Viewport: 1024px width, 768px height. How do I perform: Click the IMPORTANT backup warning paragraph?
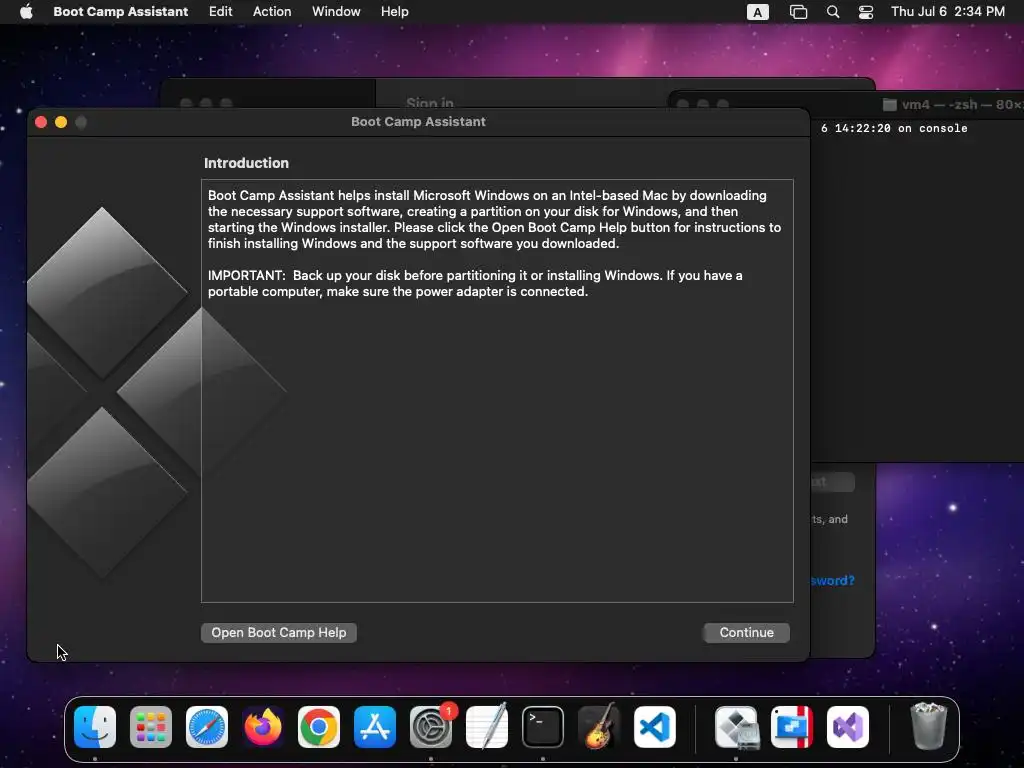pos(475,283)
